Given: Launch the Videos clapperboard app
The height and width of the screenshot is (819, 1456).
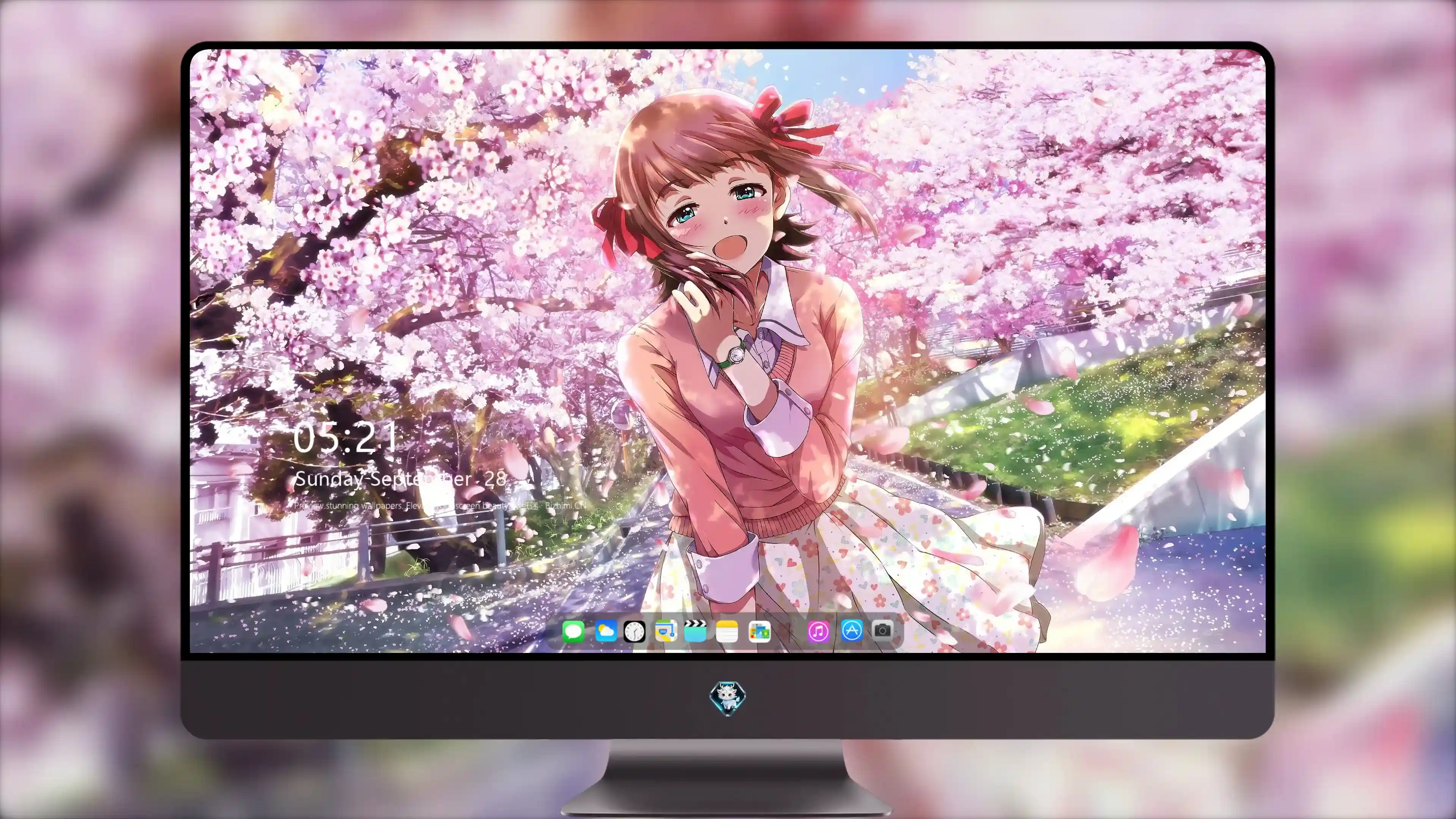Looking at the screenshot, I should 695,631.
